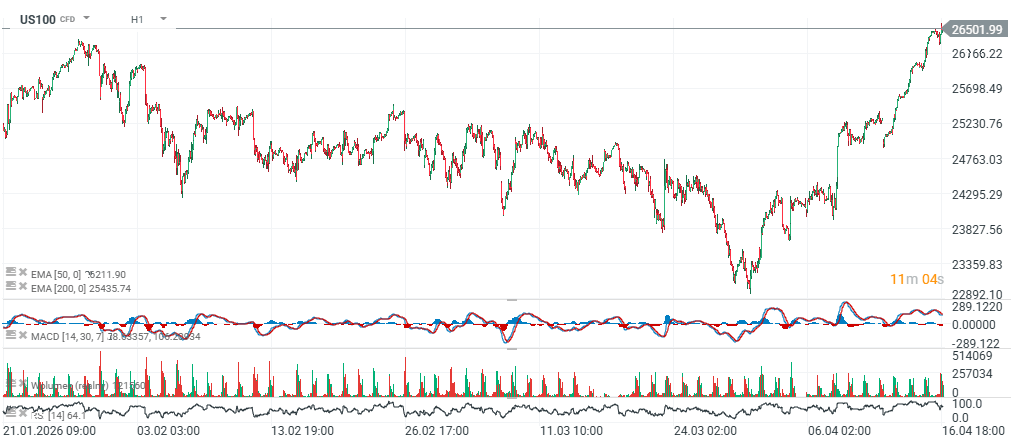Remove the MACD indicator panel
The width and height of the screenshot is (1013, 447).
22,336
